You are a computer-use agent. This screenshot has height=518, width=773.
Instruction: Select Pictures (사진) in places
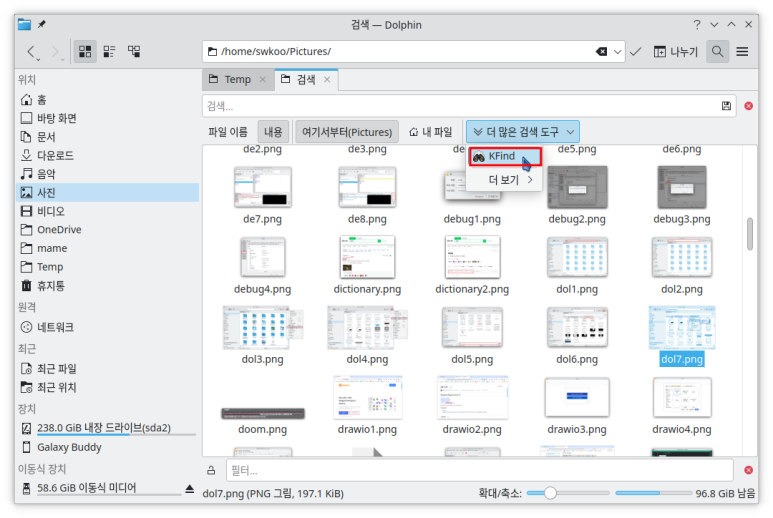tap(107, 193)
